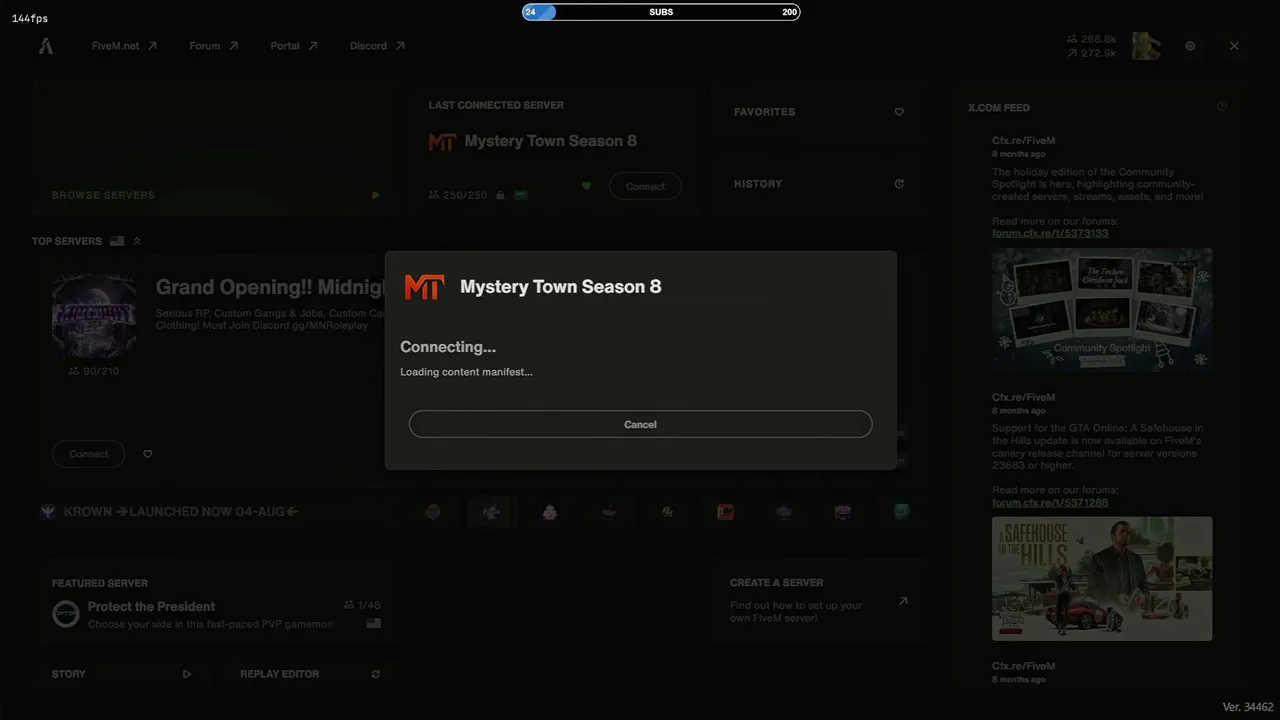The height and width of the screenshot is (720, 1280).
Task: Connect to the Grand Opening Midnight server
Action: coord(88,454)
